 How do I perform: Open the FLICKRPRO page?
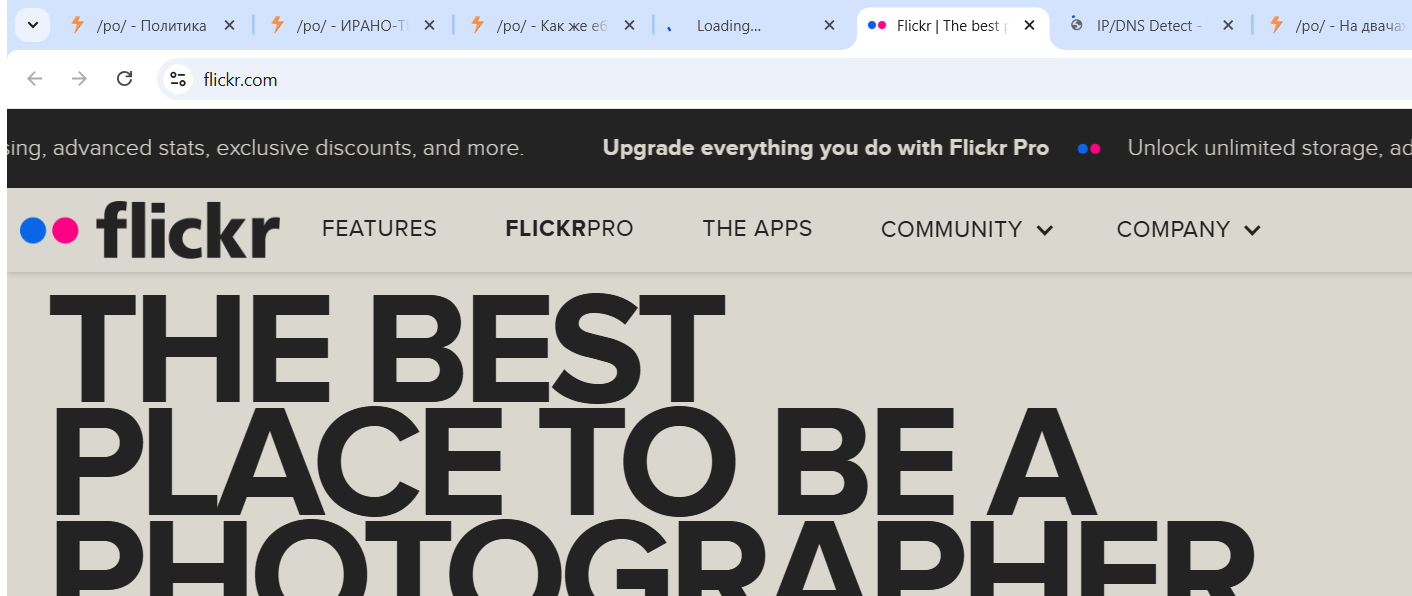569,229
